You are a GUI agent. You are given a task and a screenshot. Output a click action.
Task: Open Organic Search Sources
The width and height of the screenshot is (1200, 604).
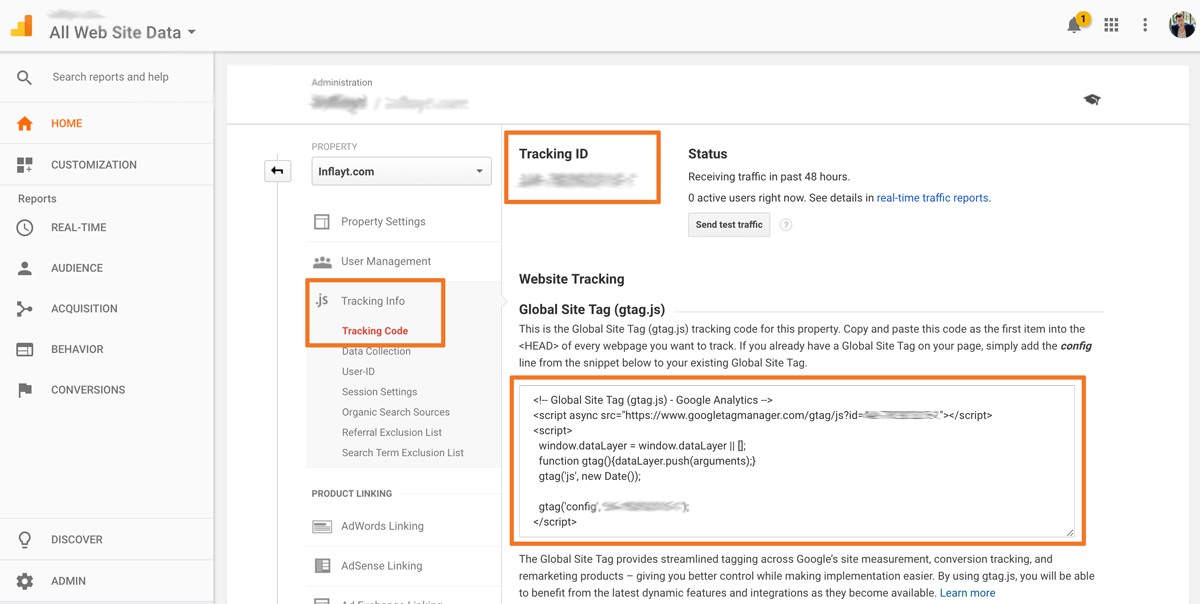pyautogui.click(x=396, y=412)
